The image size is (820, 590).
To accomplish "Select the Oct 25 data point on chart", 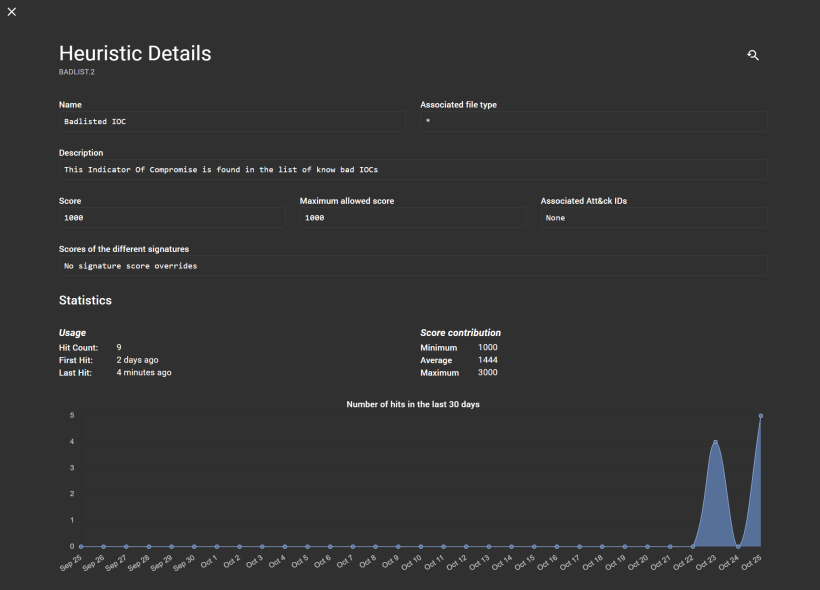I will pos(761,416).
